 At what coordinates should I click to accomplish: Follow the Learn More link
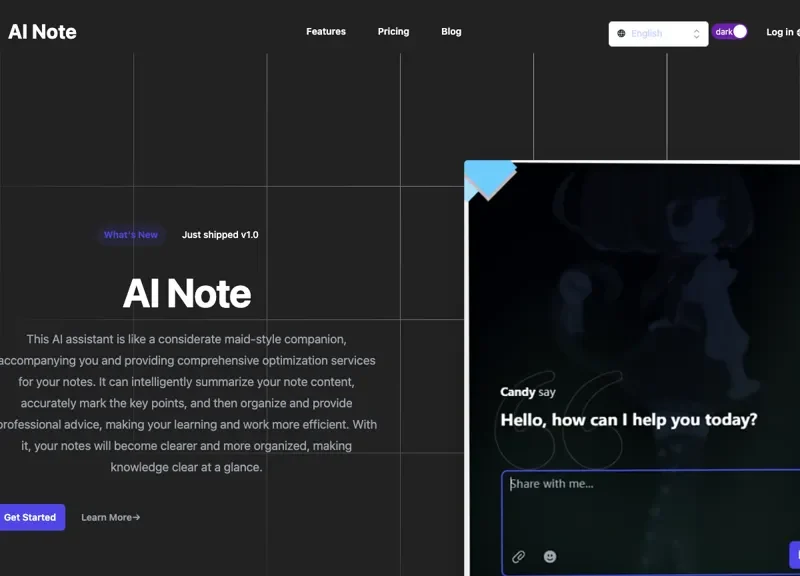point(109,517)
